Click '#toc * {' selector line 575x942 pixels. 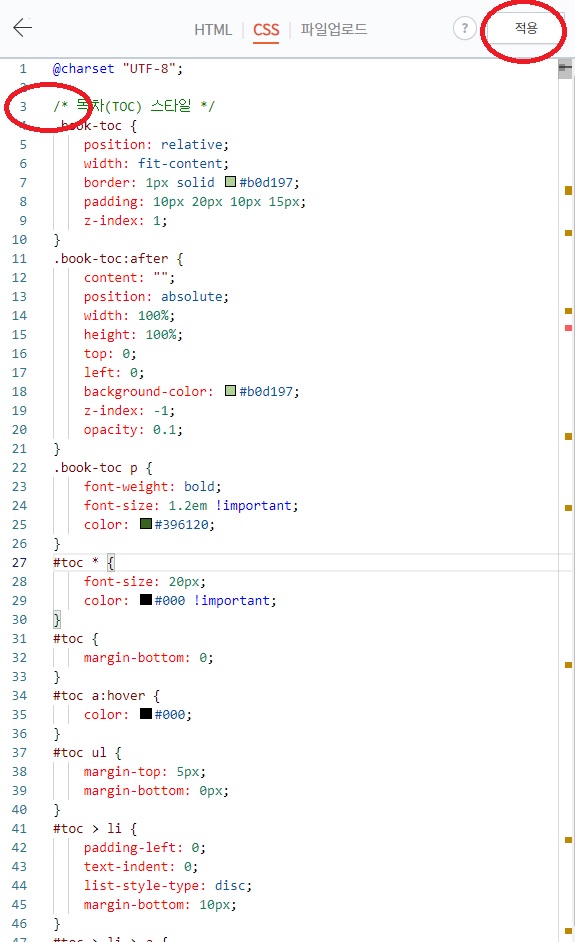[84, 562]
